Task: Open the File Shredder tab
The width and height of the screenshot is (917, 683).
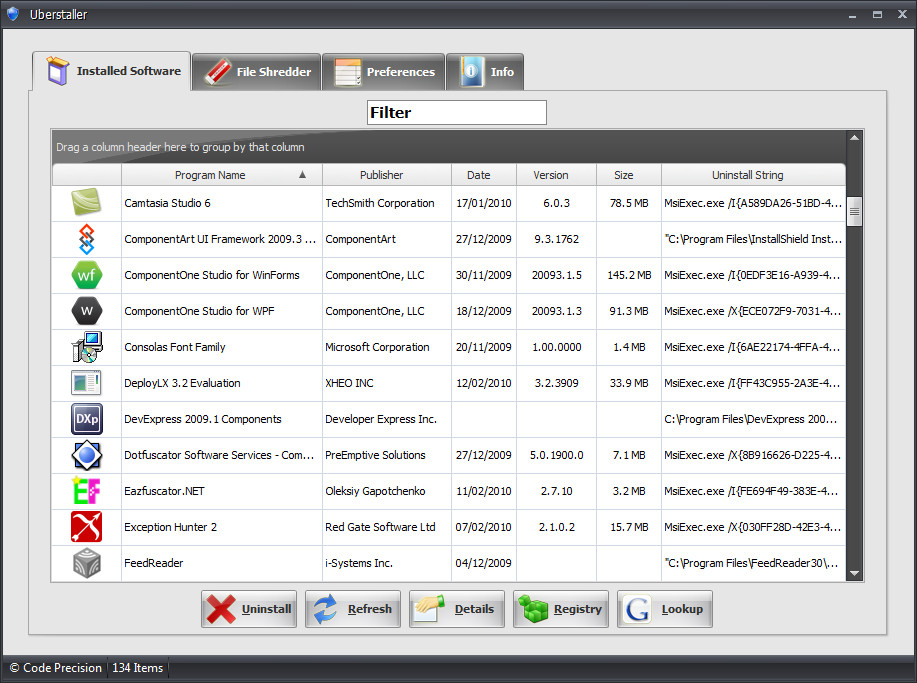Action: (x=256, y=72)
